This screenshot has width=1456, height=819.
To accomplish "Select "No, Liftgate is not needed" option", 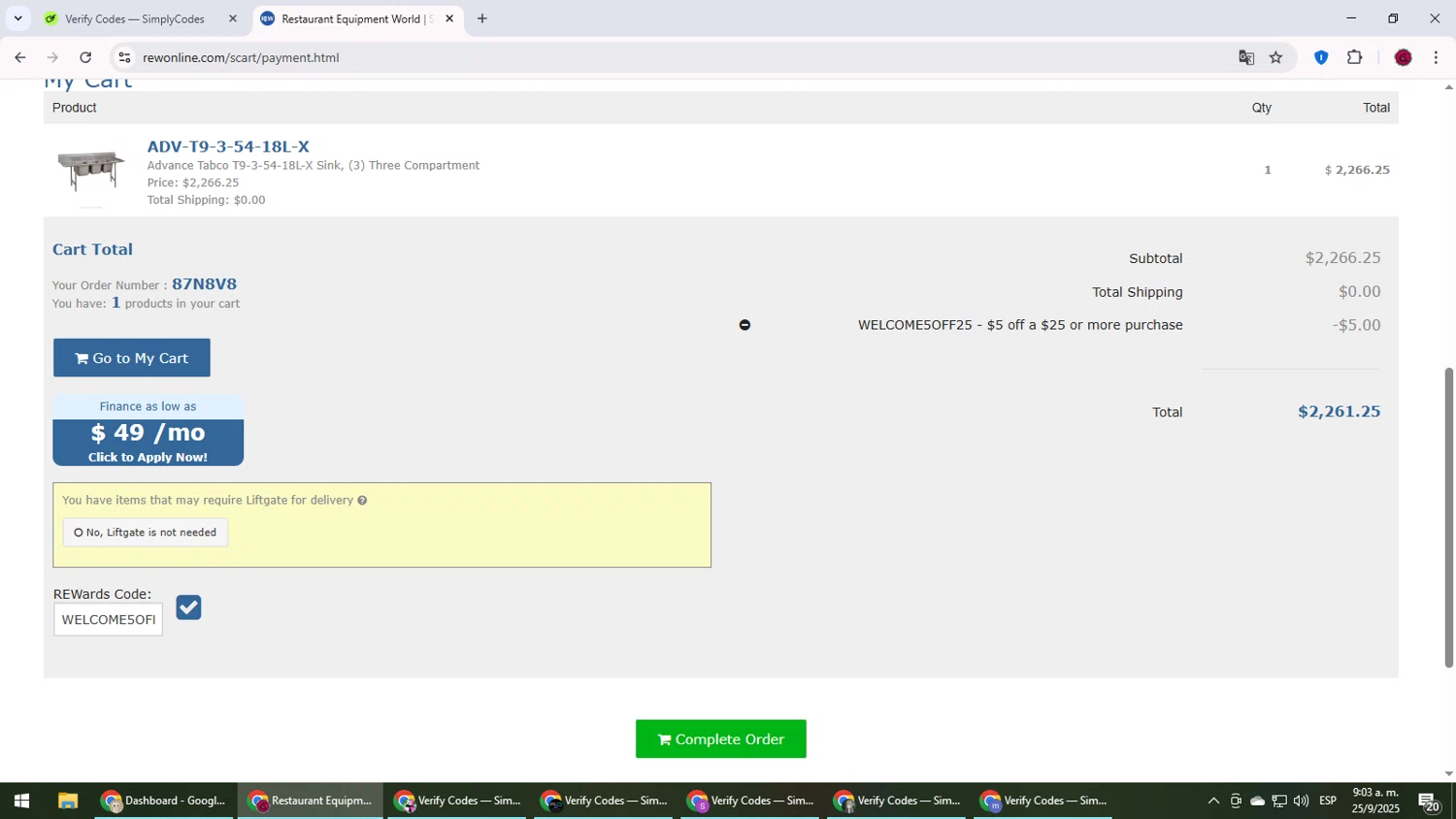I will [146, 533].
